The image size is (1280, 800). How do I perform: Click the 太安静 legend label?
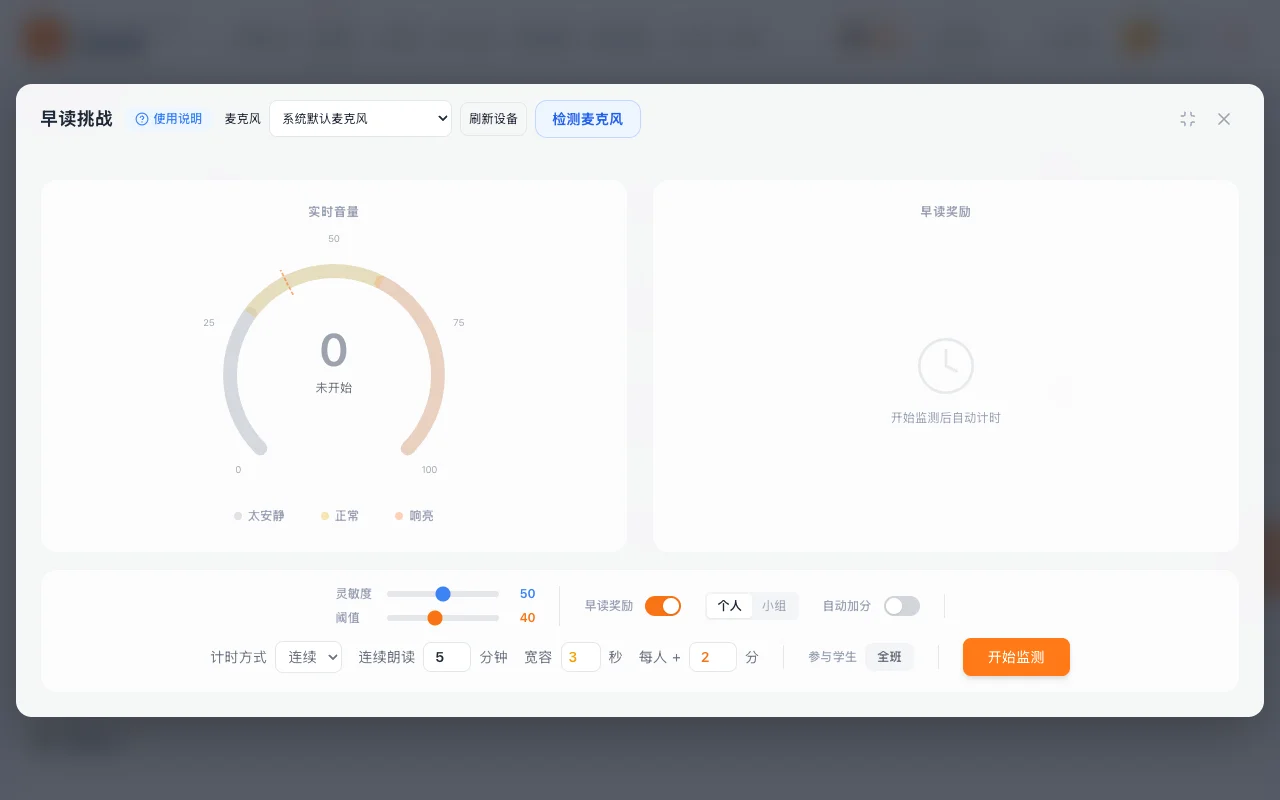click(x=266, y=516)
